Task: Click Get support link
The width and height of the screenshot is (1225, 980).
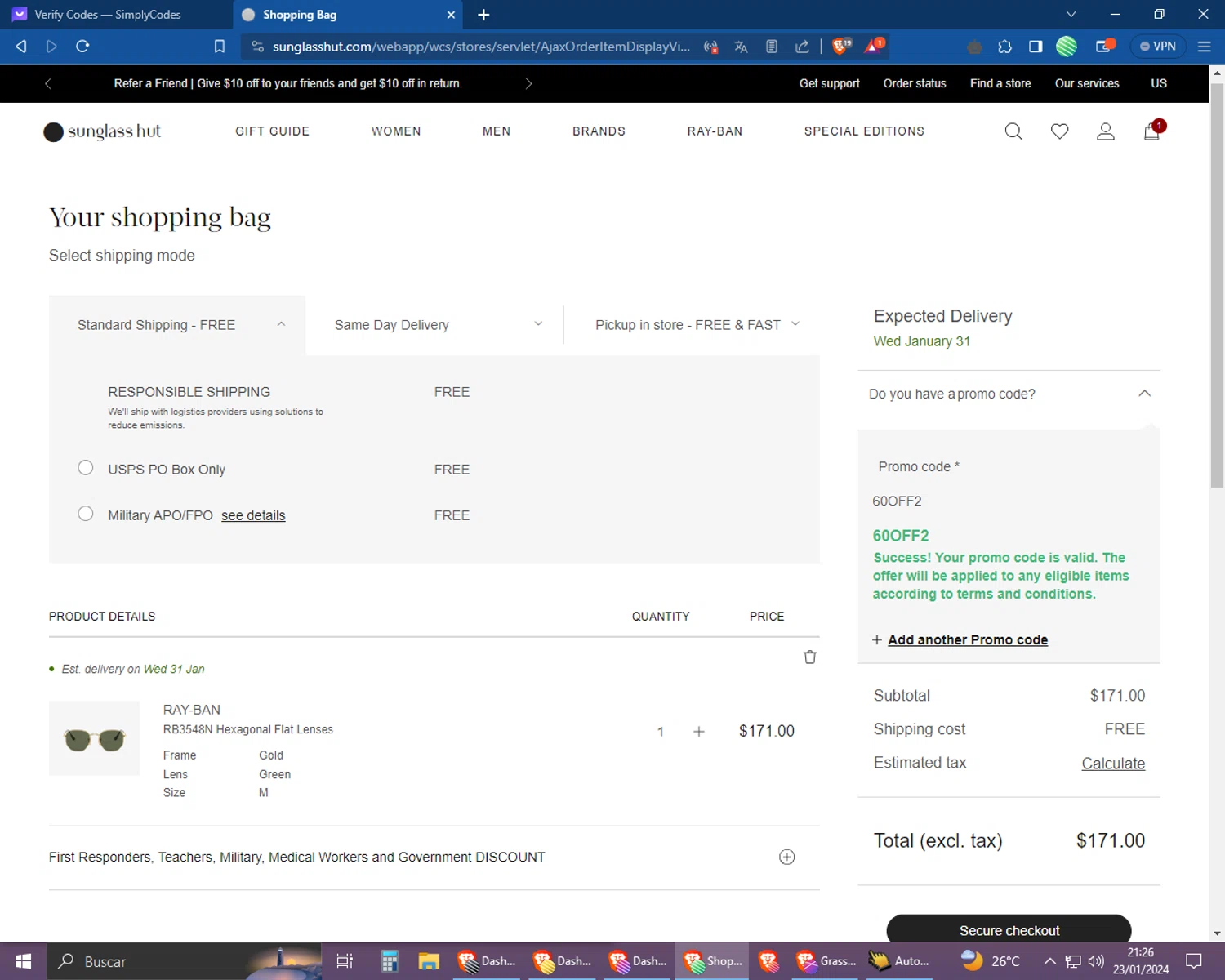Action: (x=830, y=83)
